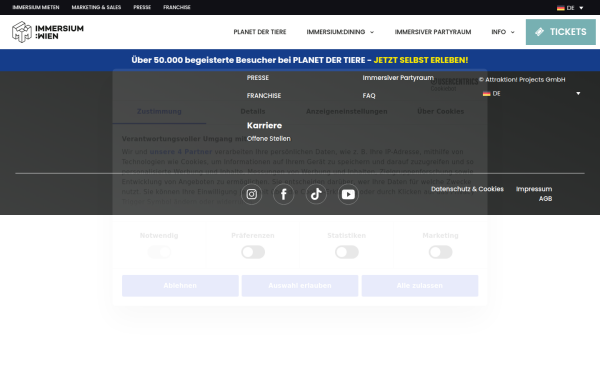The image size is (600, 375).
Task: Open the Facebook social icon
Action: [x=284, y=194]
